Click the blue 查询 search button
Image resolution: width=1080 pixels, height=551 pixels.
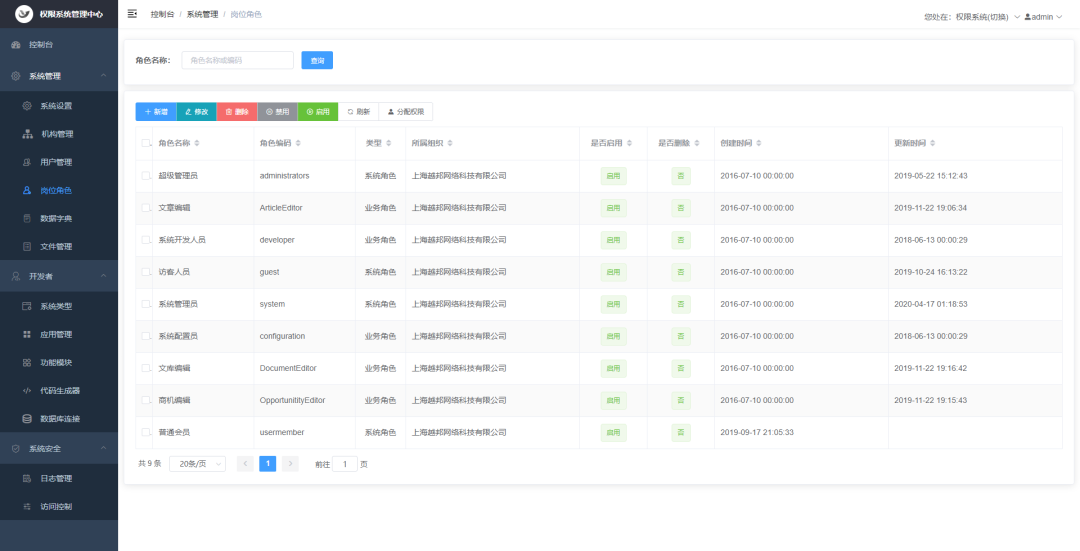(x=318, y=61)
